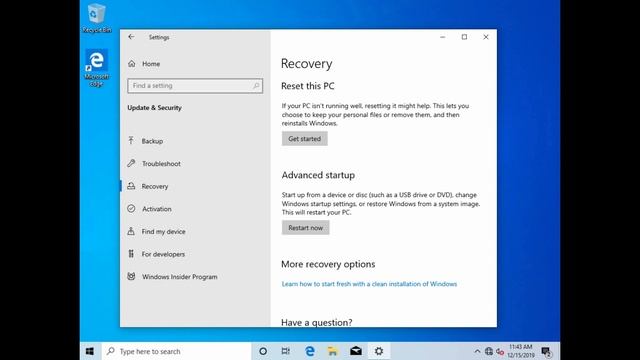Screen dimensions: 640x360
Task: Click the More recovery options heading
Action: pos(328,264)
